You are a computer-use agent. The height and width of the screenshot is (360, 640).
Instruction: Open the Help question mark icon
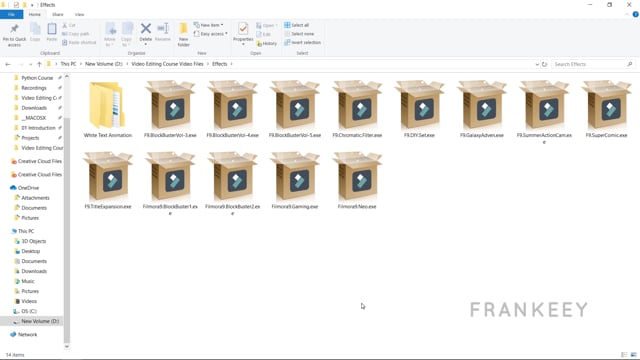(636, 14)
